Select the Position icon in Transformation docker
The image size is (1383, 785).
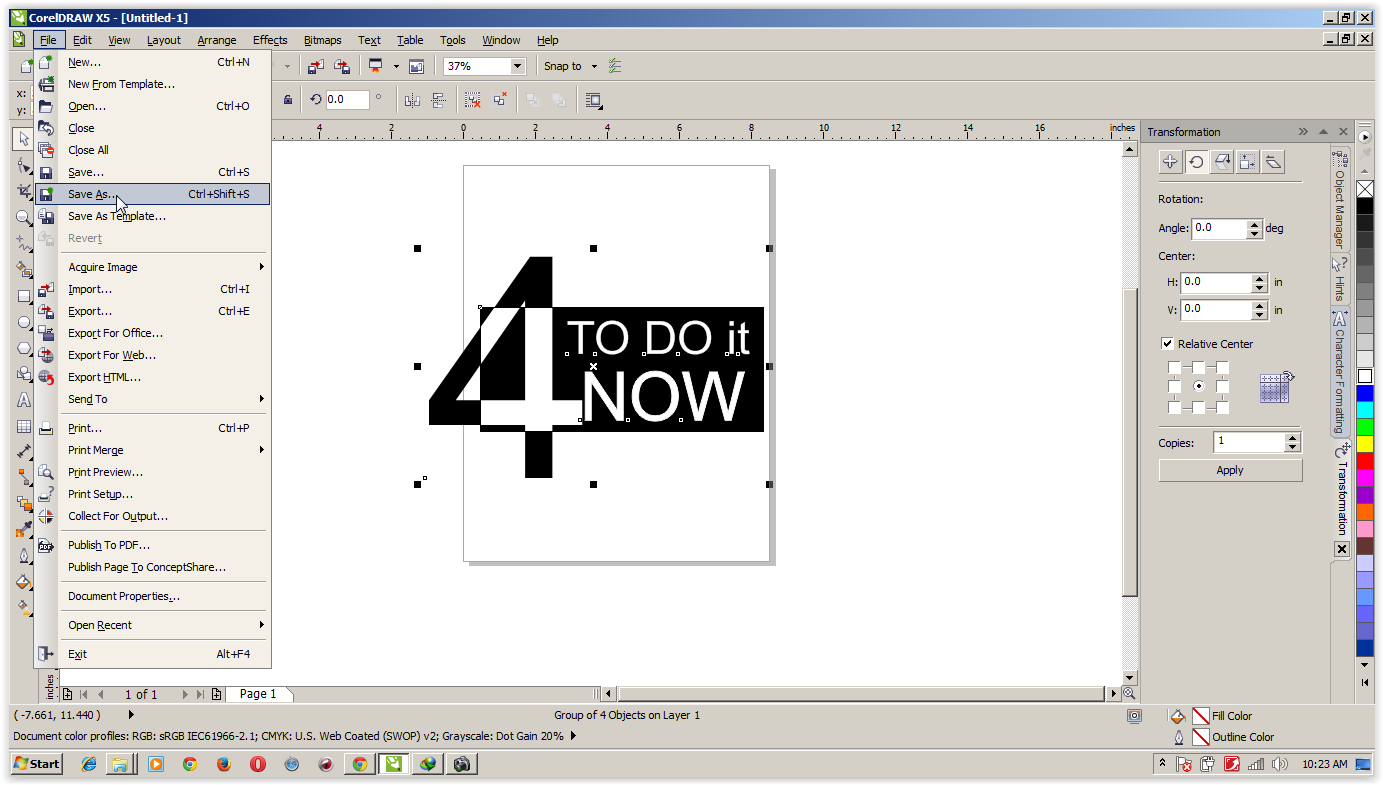pos(1170,161)
